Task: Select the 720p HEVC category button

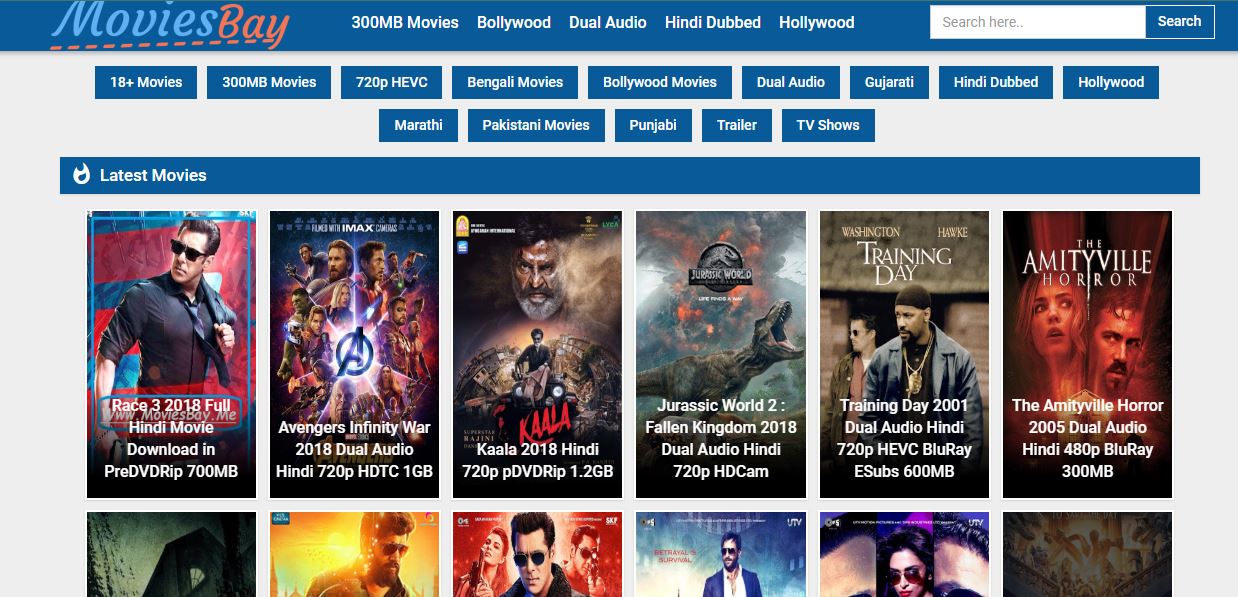Action: pos(392,82)
